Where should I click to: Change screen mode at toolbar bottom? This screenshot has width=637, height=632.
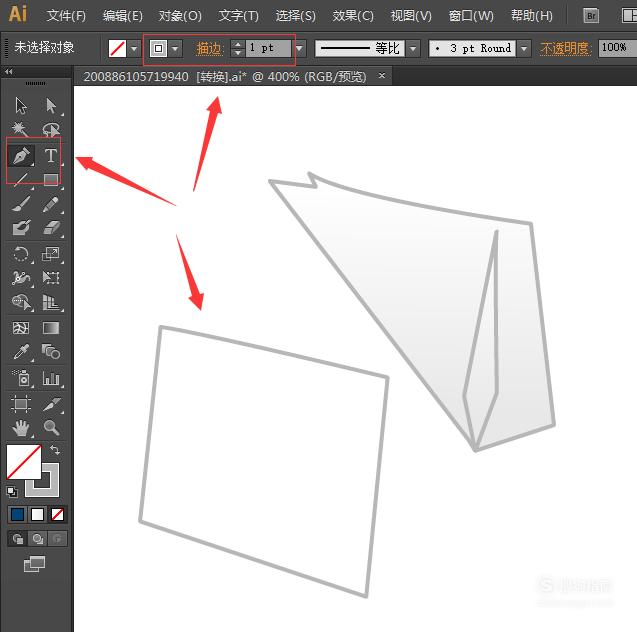pos(35,564)
